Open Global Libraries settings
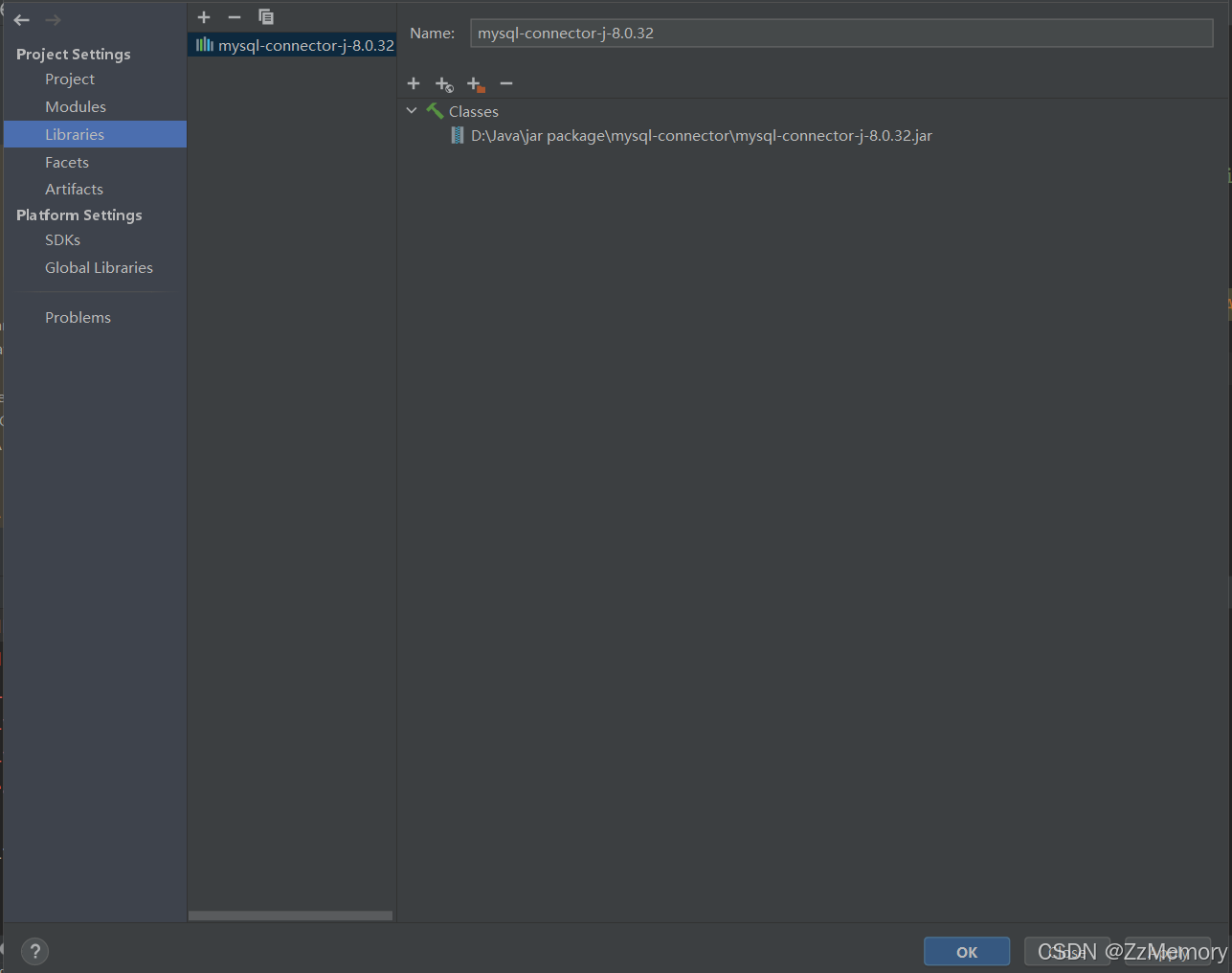The width and height of the screenshot is (1232, 973). [x=99, y=268]
